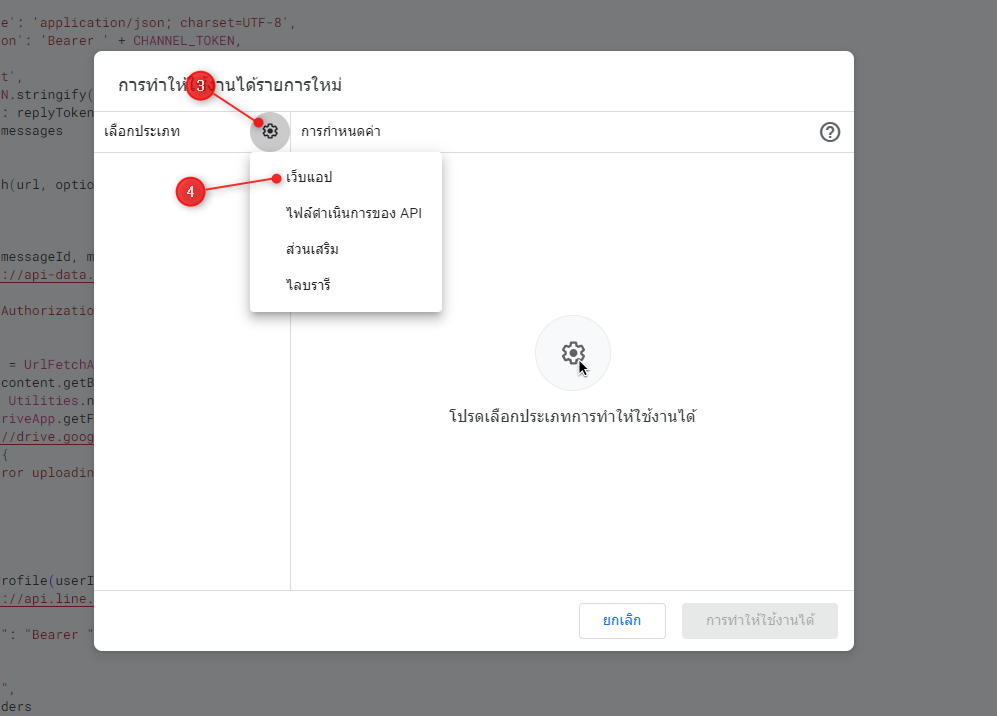Select เว็บแอป from the type menu
This screenshot has width=997, height=716.
[x=309, y=177]
